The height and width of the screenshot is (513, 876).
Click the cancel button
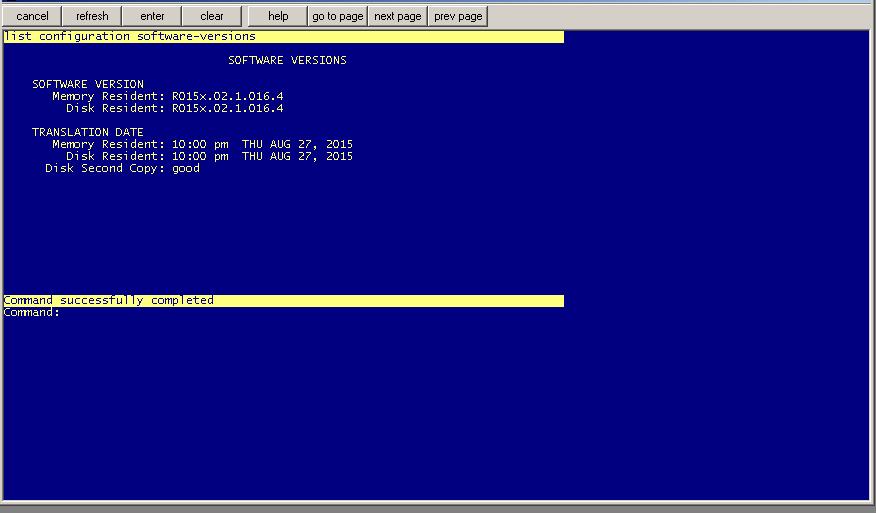coord(32,16)
